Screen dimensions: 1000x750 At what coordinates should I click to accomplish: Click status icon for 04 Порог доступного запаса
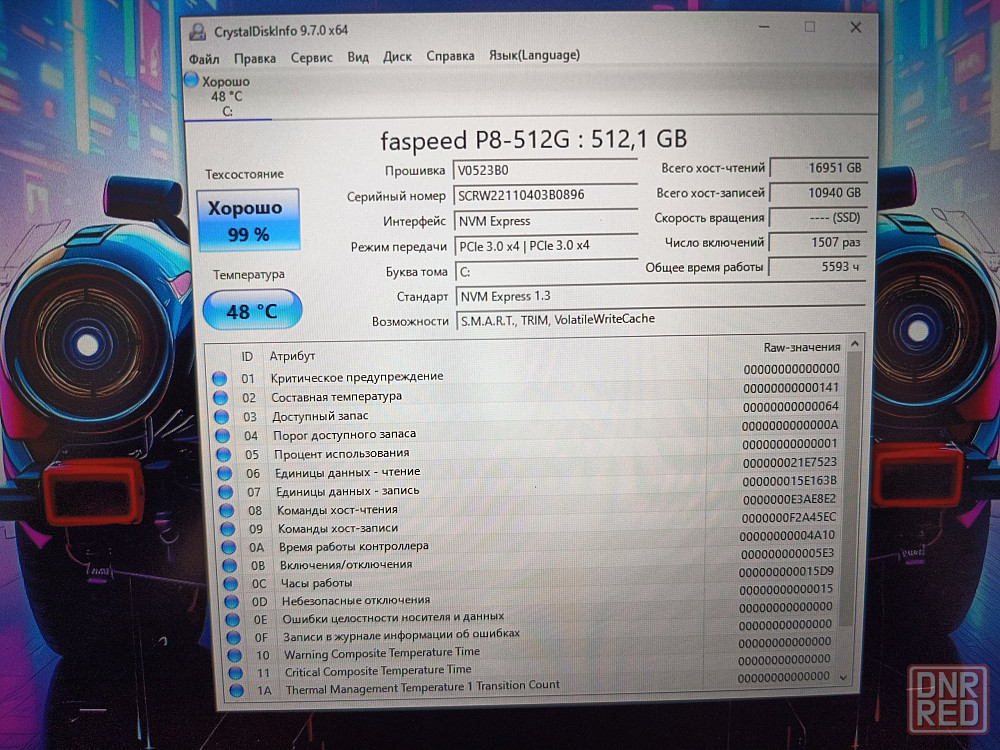tap(223, 436)
